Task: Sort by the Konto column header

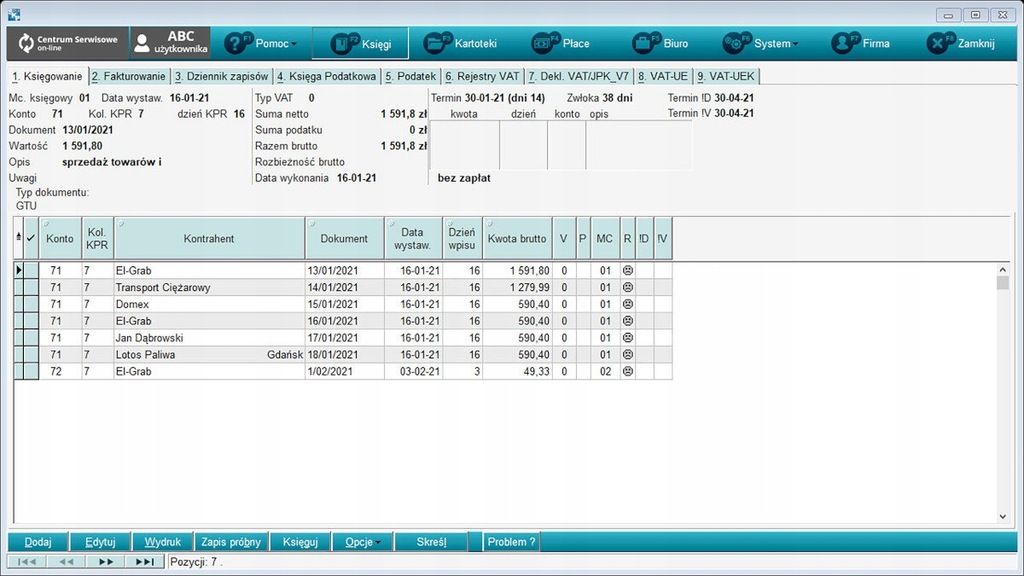Action: coord(60,239)
